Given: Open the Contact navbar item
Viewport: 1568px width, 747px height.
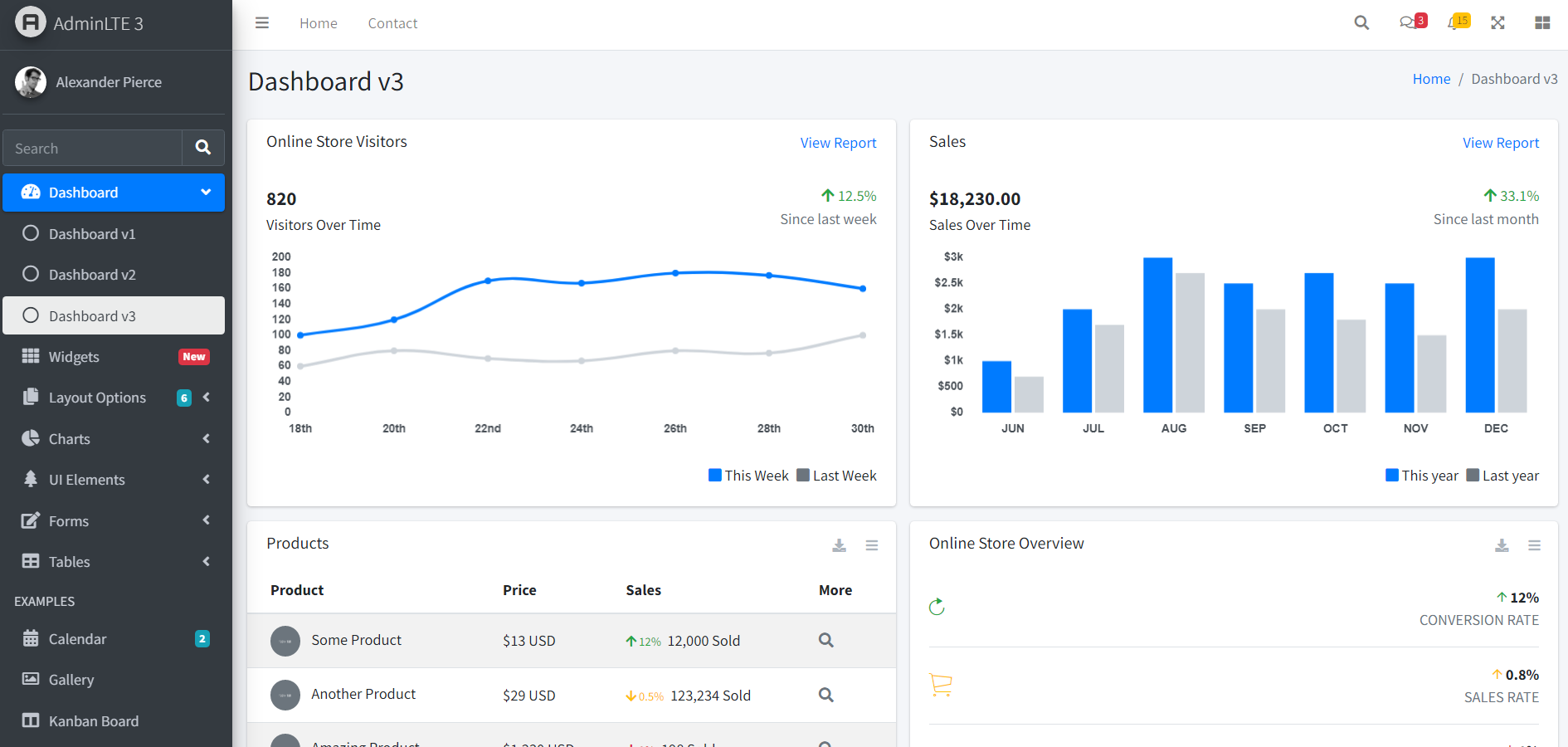Looking at the screenshot, I should click(x=392, y=23).
